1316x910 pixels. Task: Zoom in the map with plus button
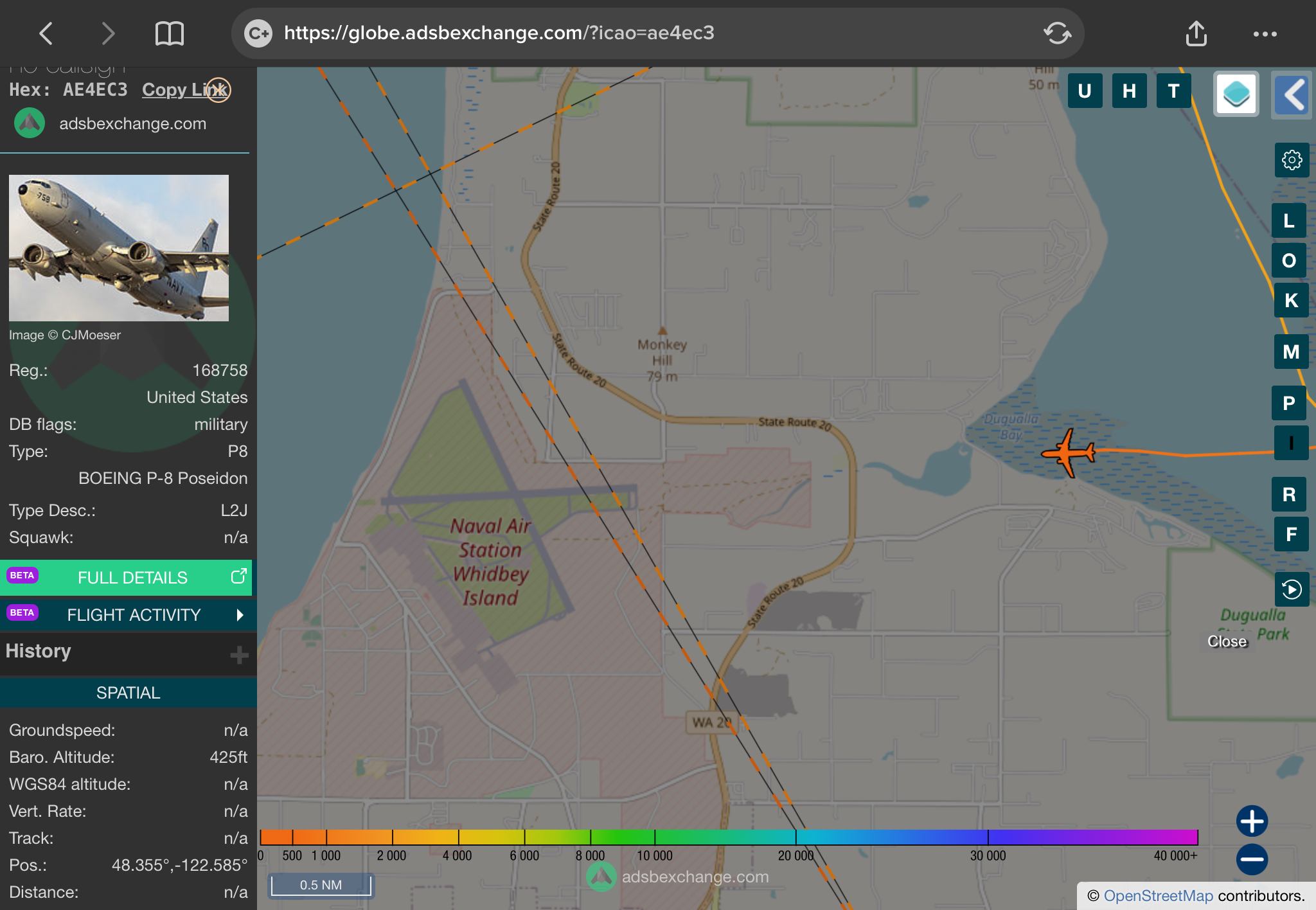click(x=1252, y=821)
